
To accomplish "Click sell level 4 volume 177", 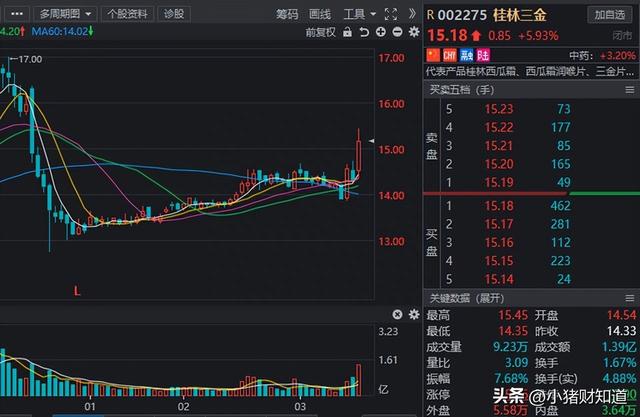I will click(560, 127).
